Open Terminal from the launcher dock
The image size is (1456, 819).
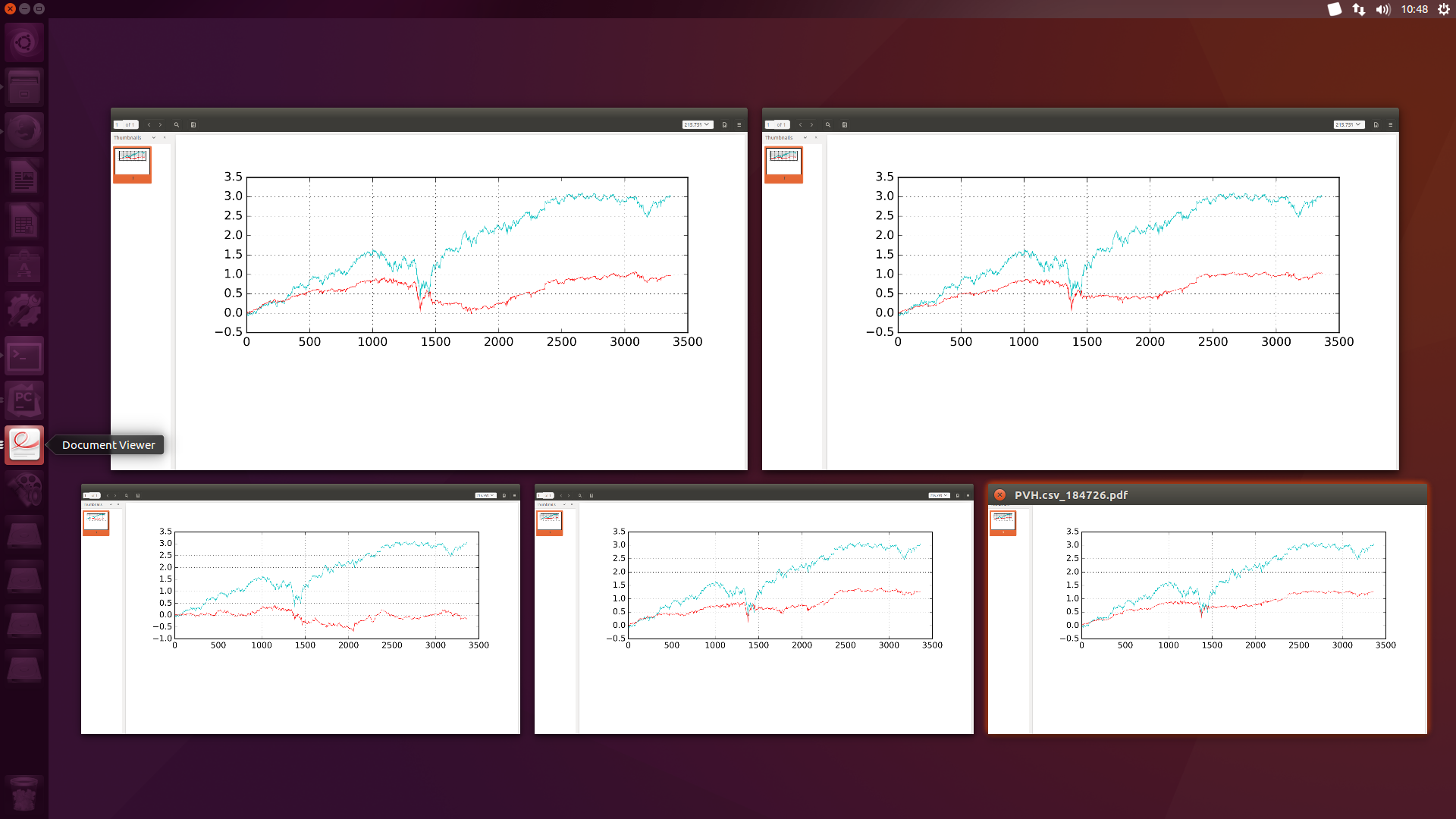(24, 356)
